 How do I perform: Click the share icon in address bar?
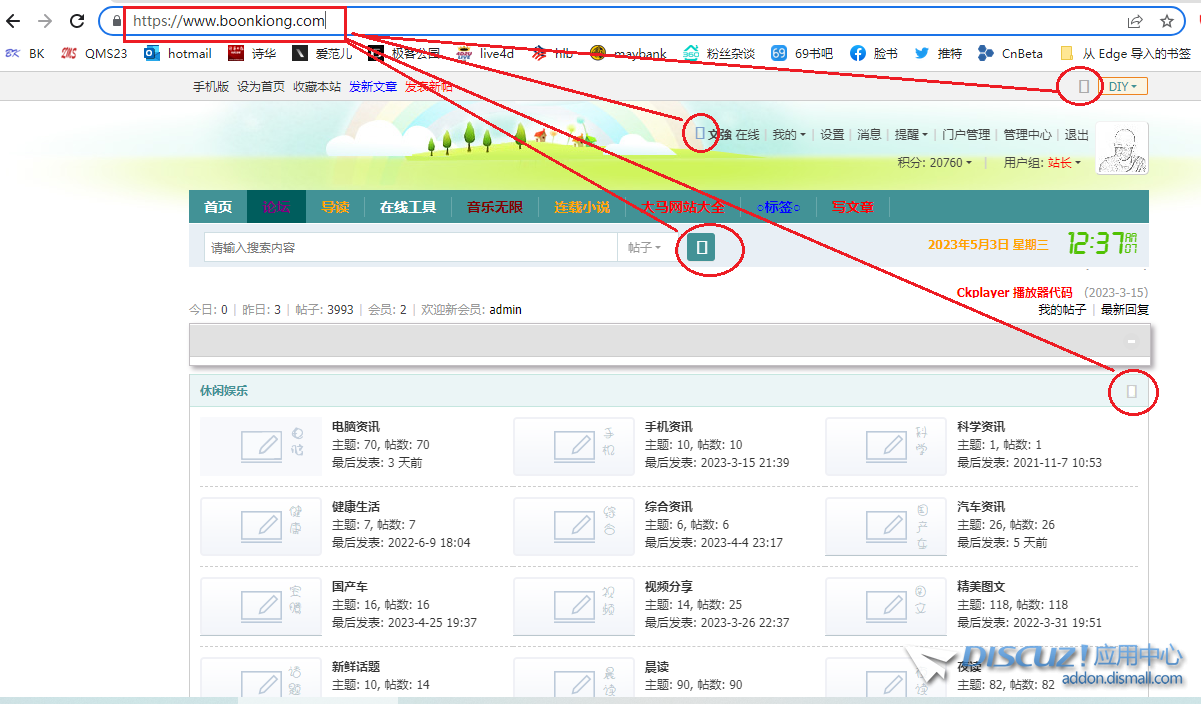(1135, 21)
